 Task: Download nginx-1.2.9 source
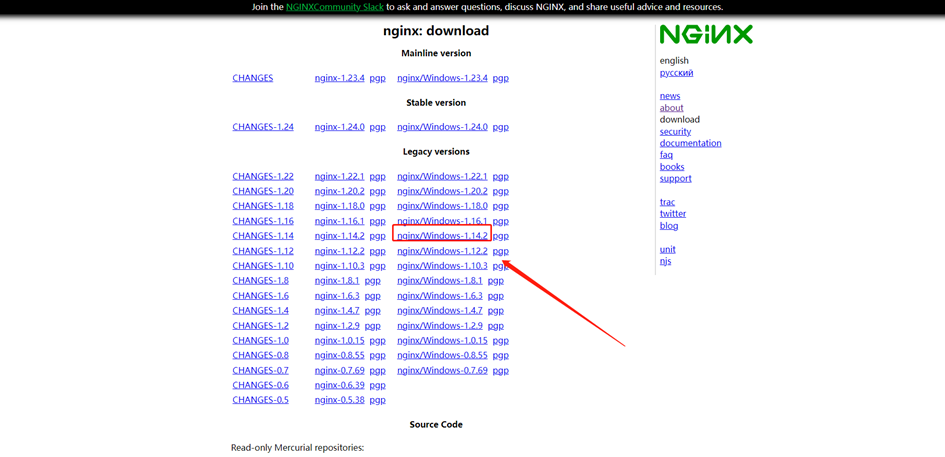click(x=337, y=326)
